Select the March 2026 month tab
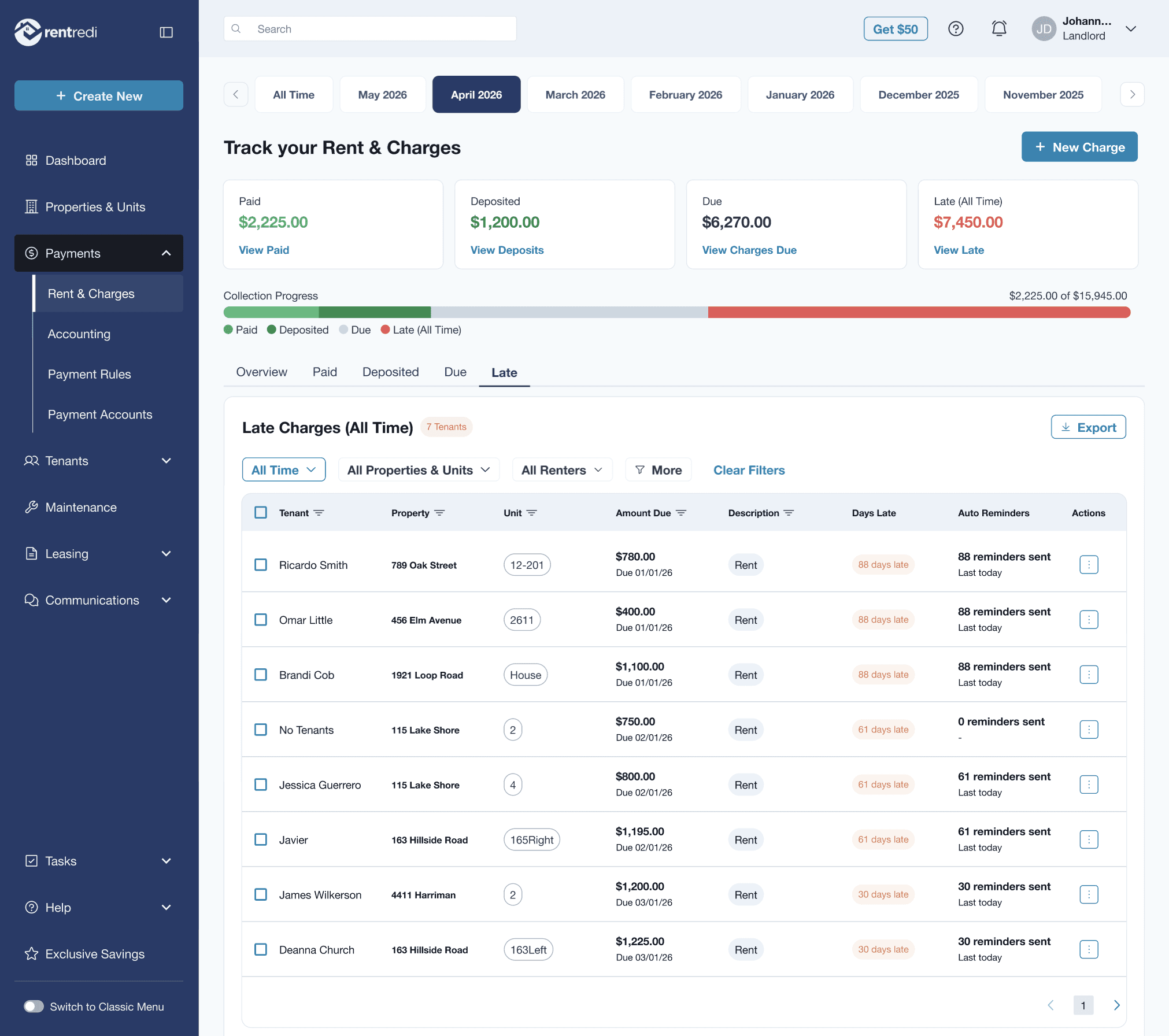The image size is (1169, 1036). (575, 95)
